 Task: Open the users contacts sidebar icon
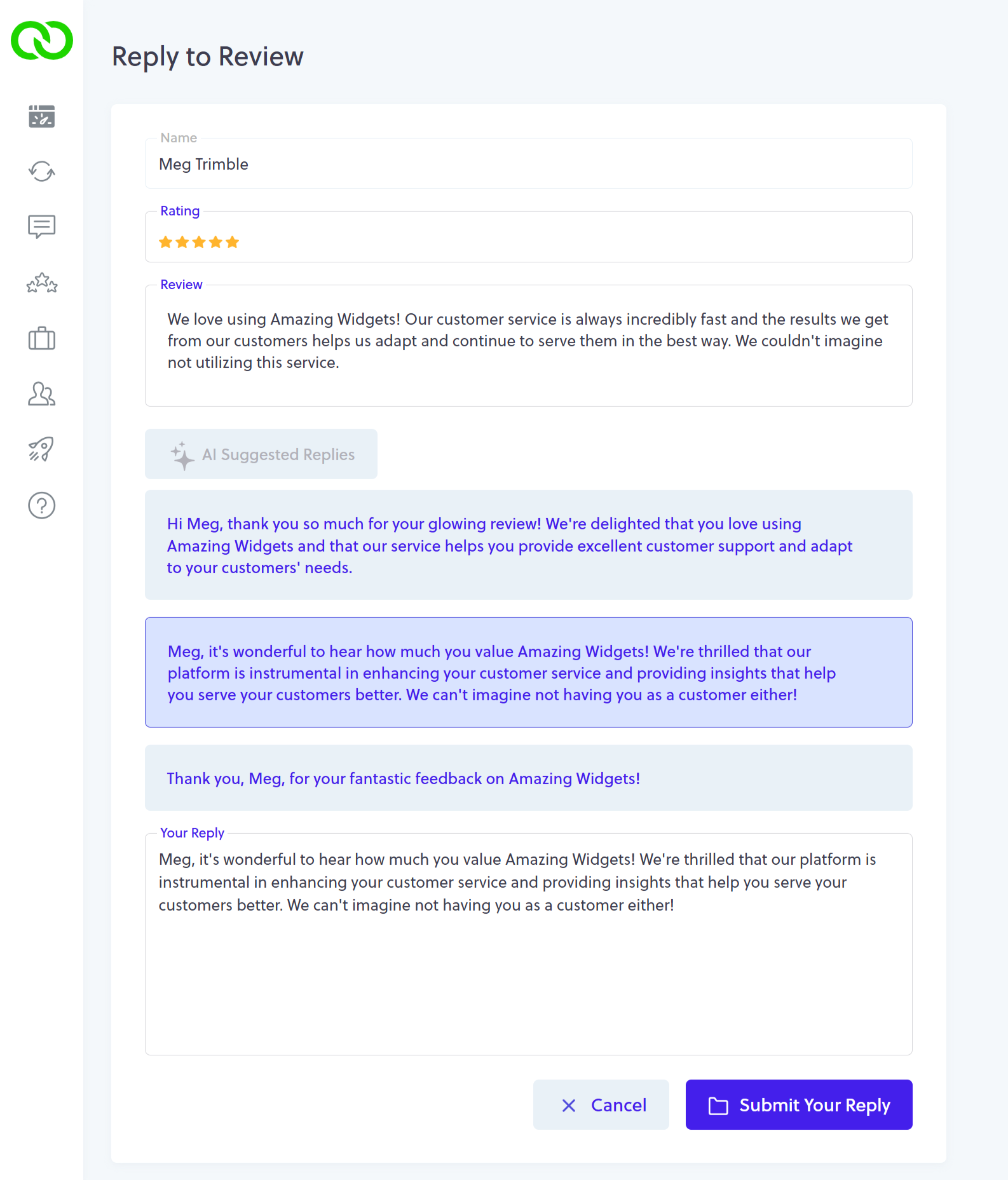(x=42, y=394)
